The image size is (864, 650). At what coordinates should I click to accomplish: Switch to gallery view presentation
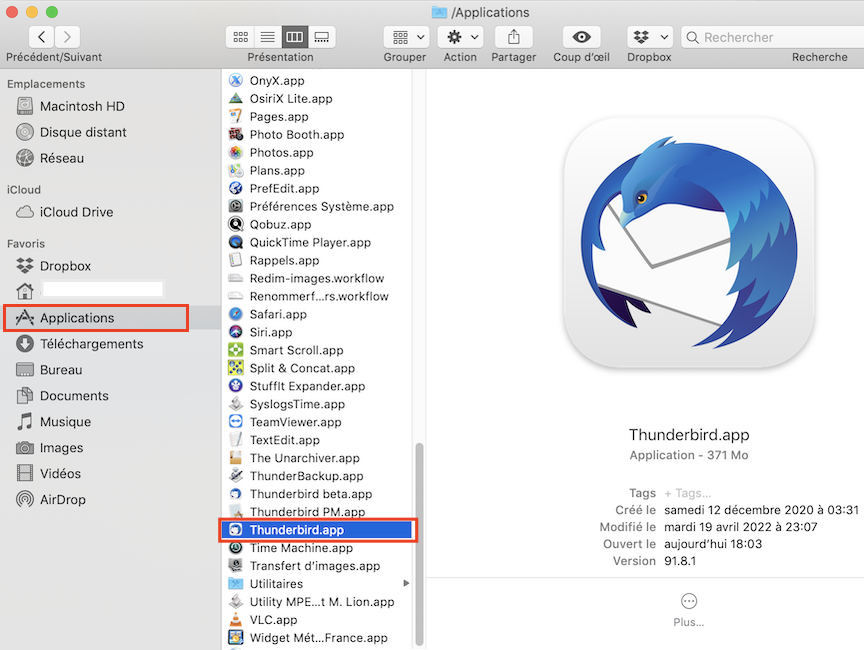pyautogui.click(x=322, y=37)
